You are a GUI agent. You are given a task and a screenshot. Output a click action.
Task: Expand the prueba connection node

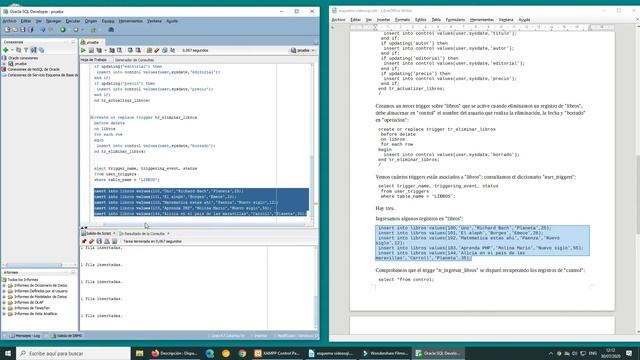(x=4, y=64)
